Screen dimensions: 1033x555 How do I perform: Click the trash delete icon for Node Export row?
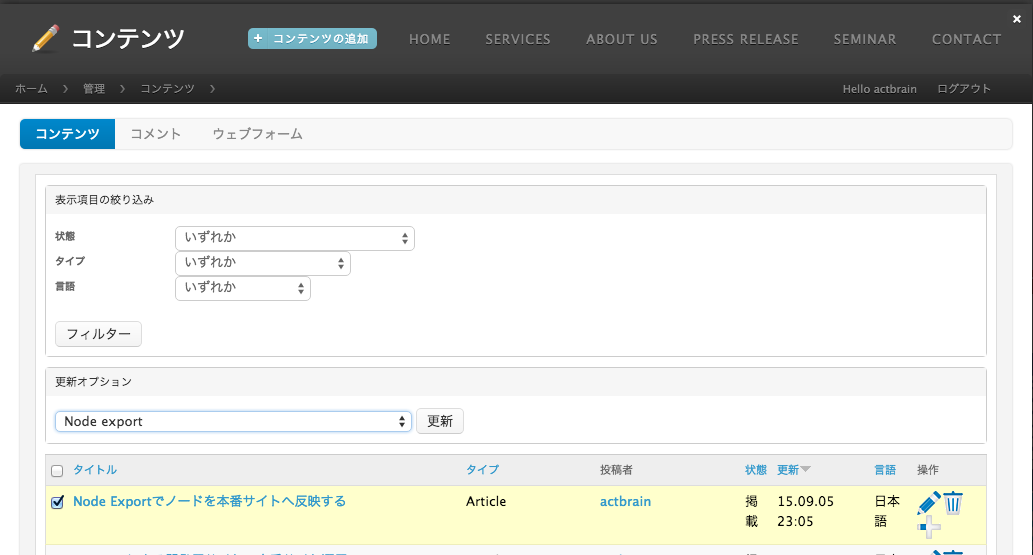[x=953, y=502]
